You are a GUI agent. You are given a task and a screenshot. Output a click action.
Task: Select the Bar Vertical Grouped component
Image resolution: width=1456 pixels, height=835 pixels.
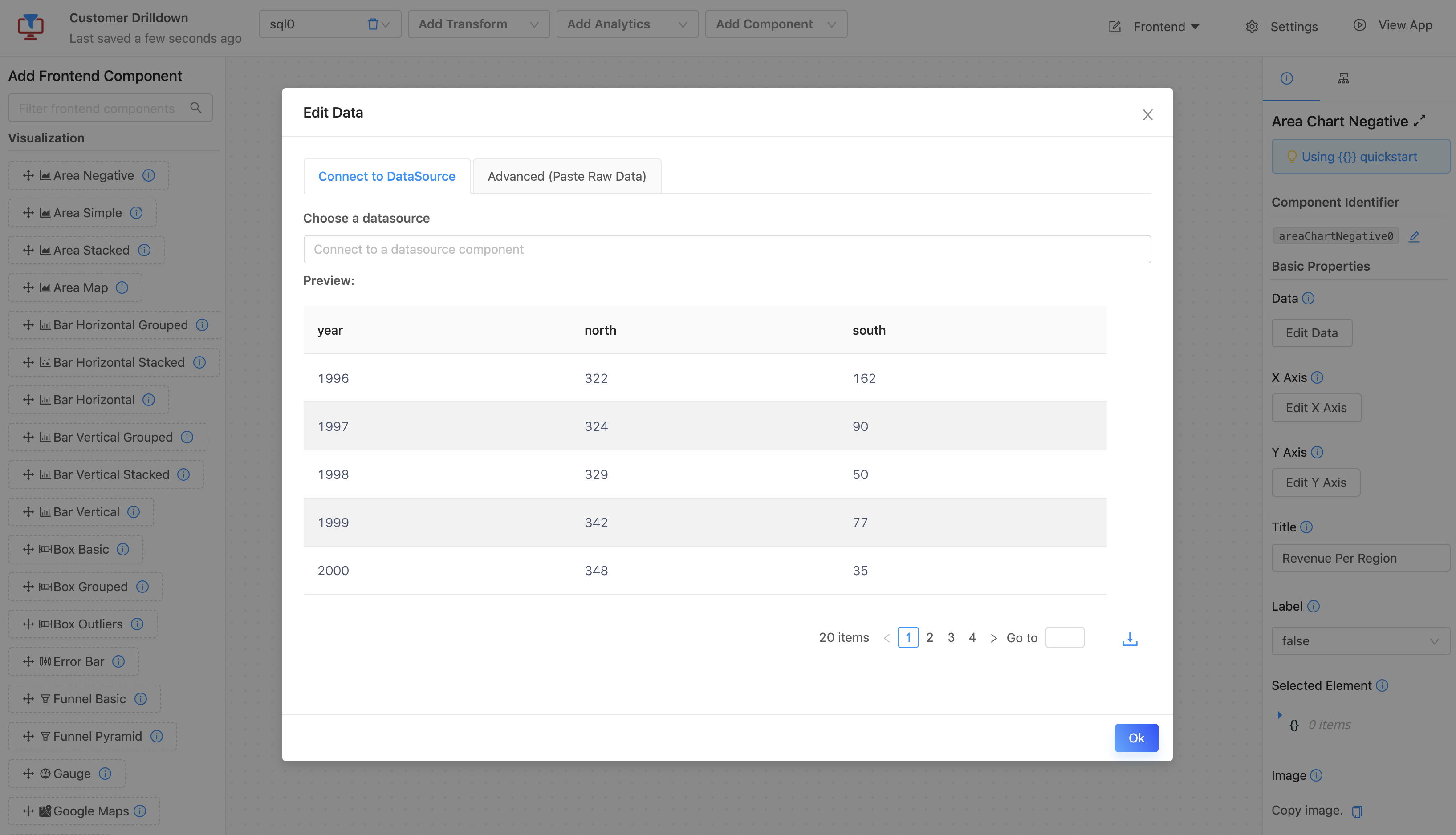click(108, 437)
